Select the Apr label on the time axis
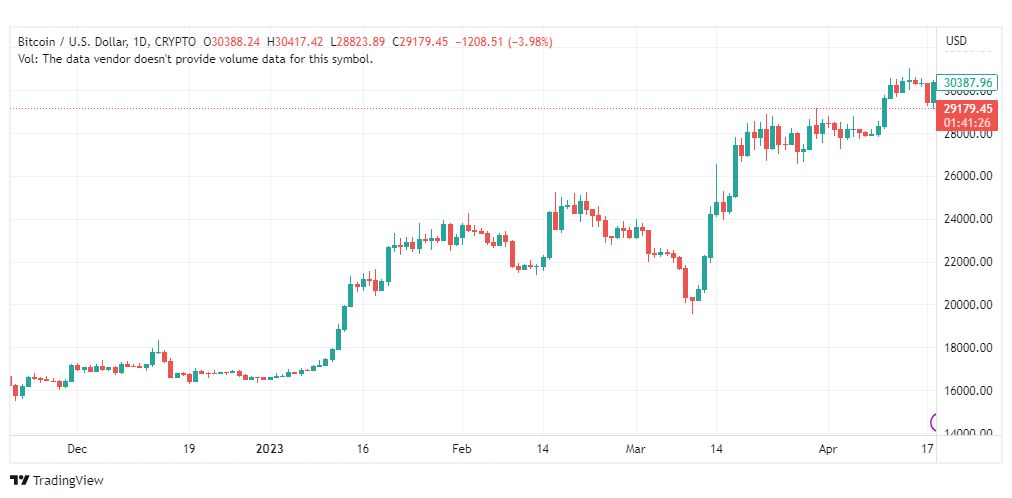 tap(826, 449)
